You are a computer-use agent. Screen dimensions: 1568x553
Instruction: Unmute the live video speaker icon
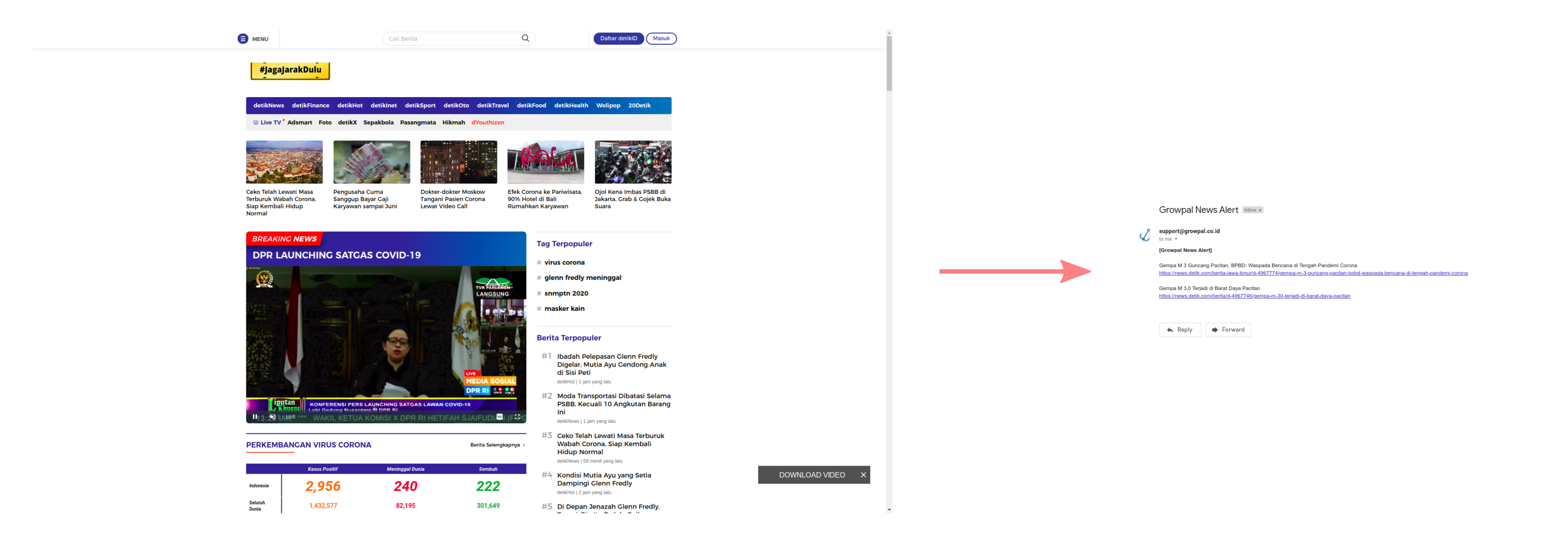[273, 417]
